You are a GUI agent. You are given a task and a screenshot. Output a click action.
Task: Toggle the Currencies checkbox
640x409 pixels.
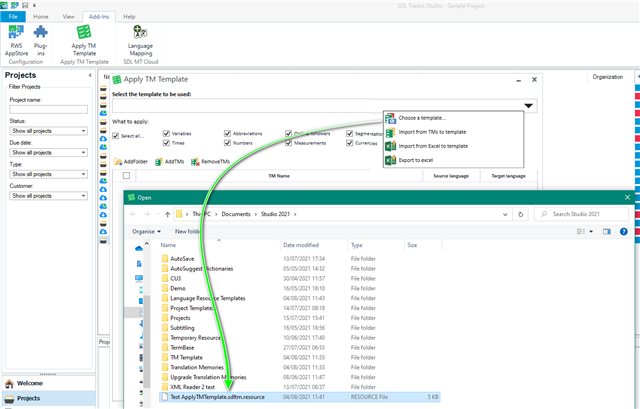click(349, 143)
